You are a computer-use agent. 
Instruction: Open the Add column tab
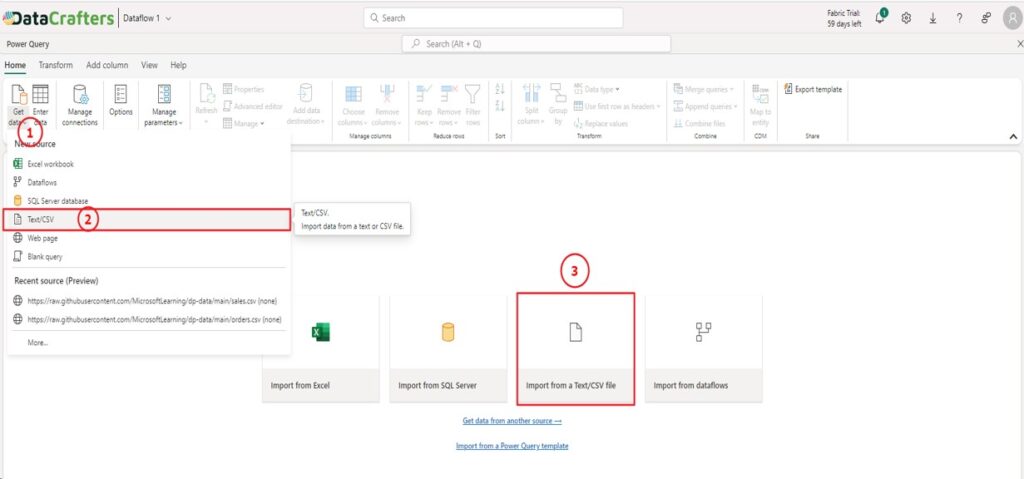pos(107,65)
